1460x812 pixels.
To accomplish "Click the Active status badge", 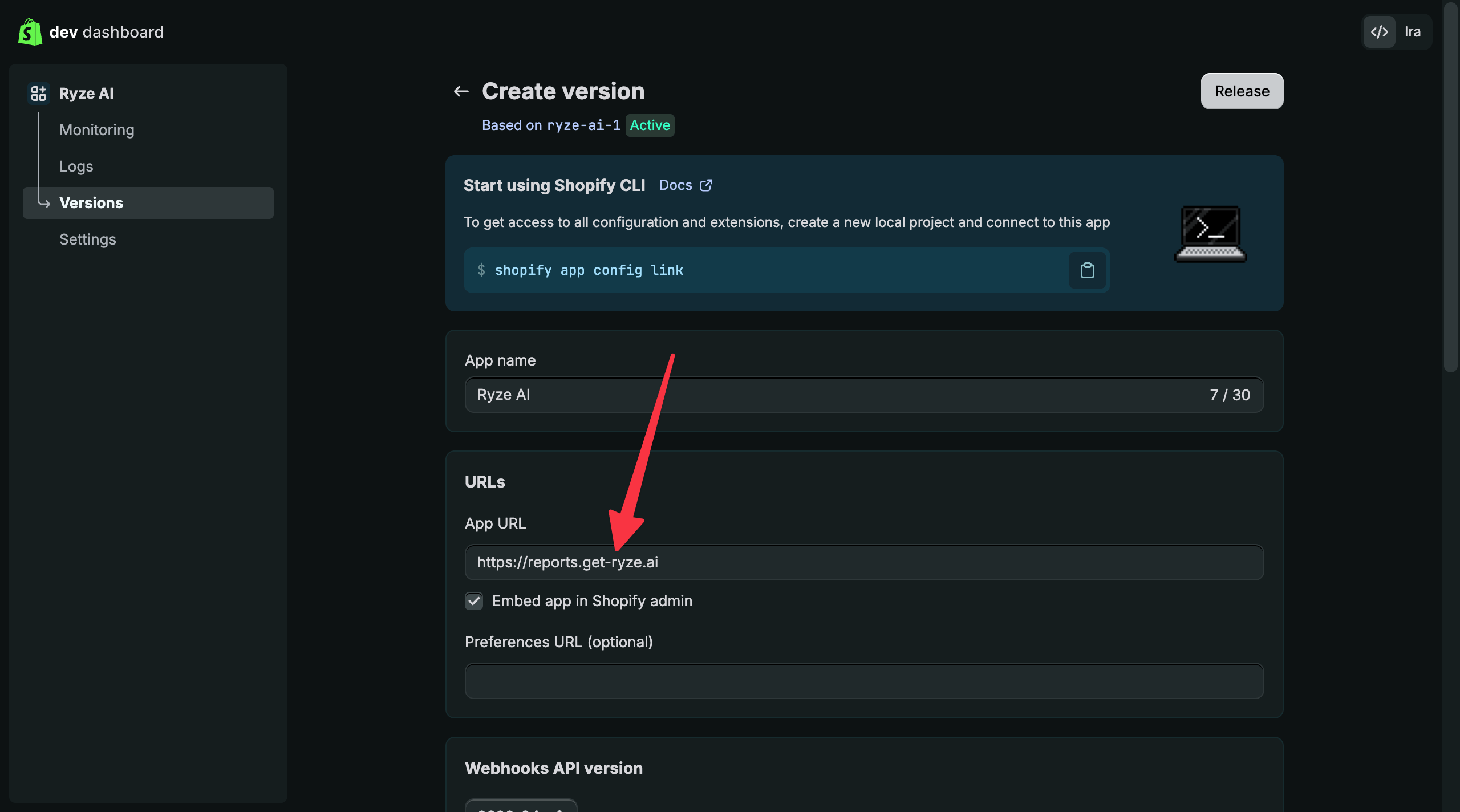I will click(650, 125).
